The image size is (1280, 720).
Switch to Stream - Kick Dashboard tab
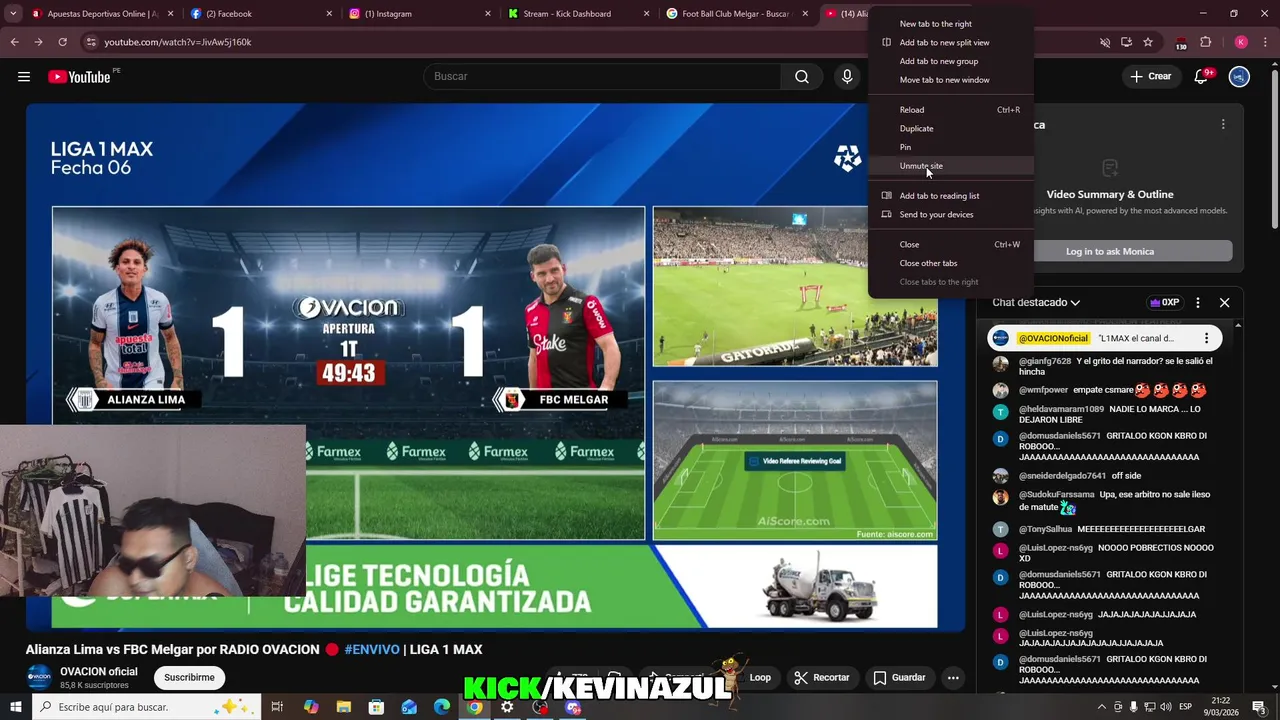pos(578,14)
